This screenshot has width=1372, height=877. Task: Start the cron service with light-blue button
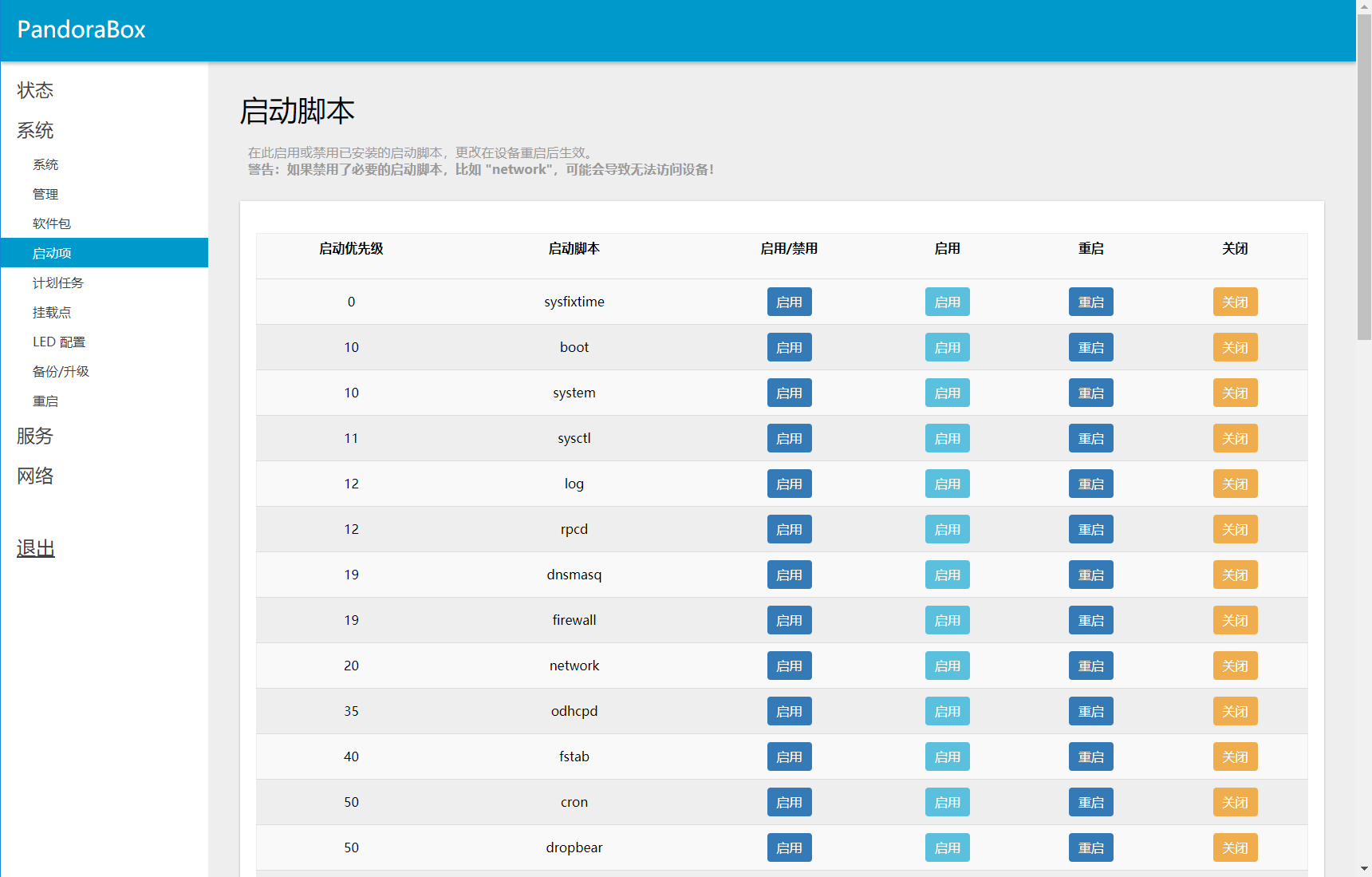click(947, 802)
